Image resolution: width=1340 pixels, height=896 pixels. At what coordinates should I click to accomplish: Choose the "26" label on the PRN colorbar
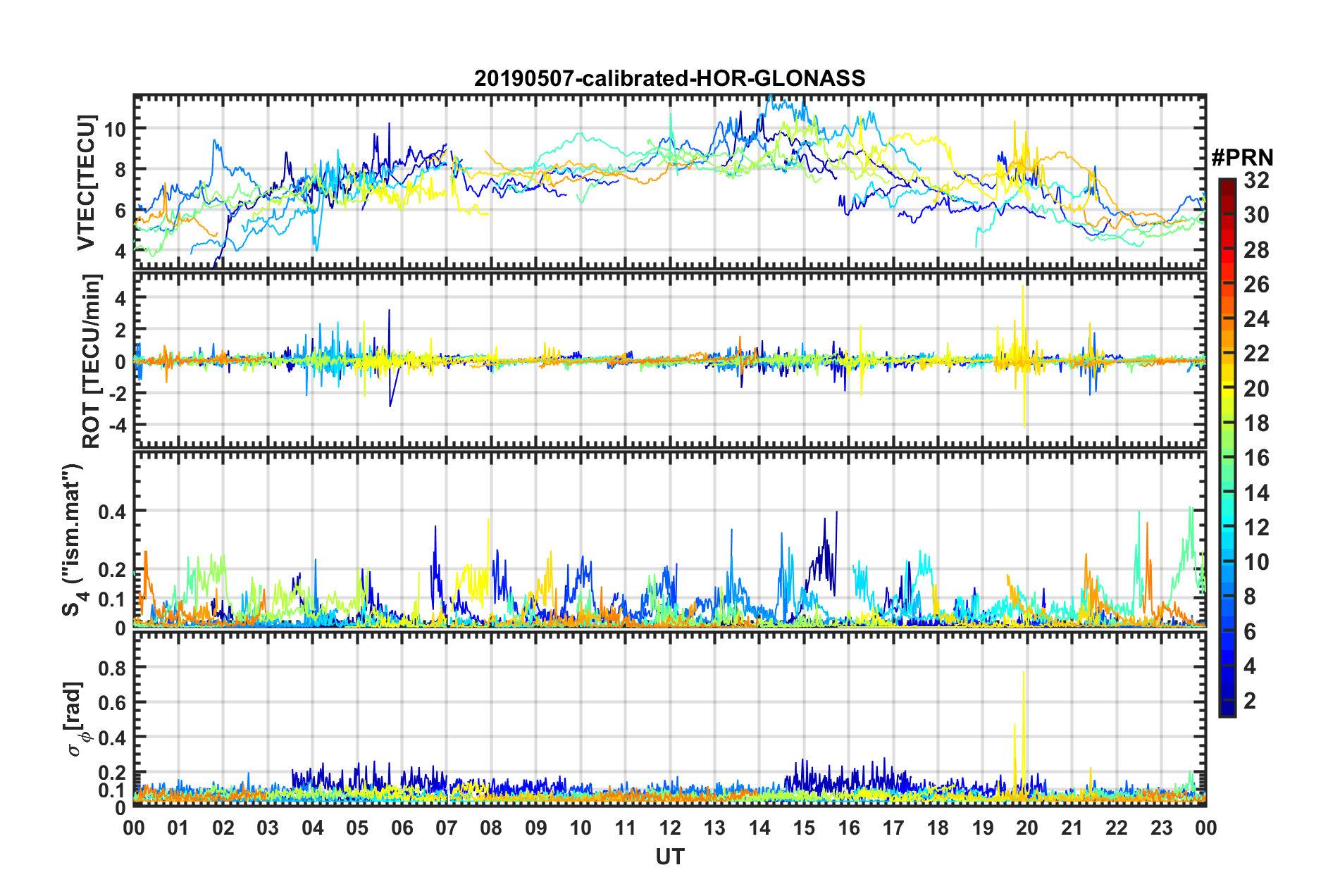pos(1256,285)
